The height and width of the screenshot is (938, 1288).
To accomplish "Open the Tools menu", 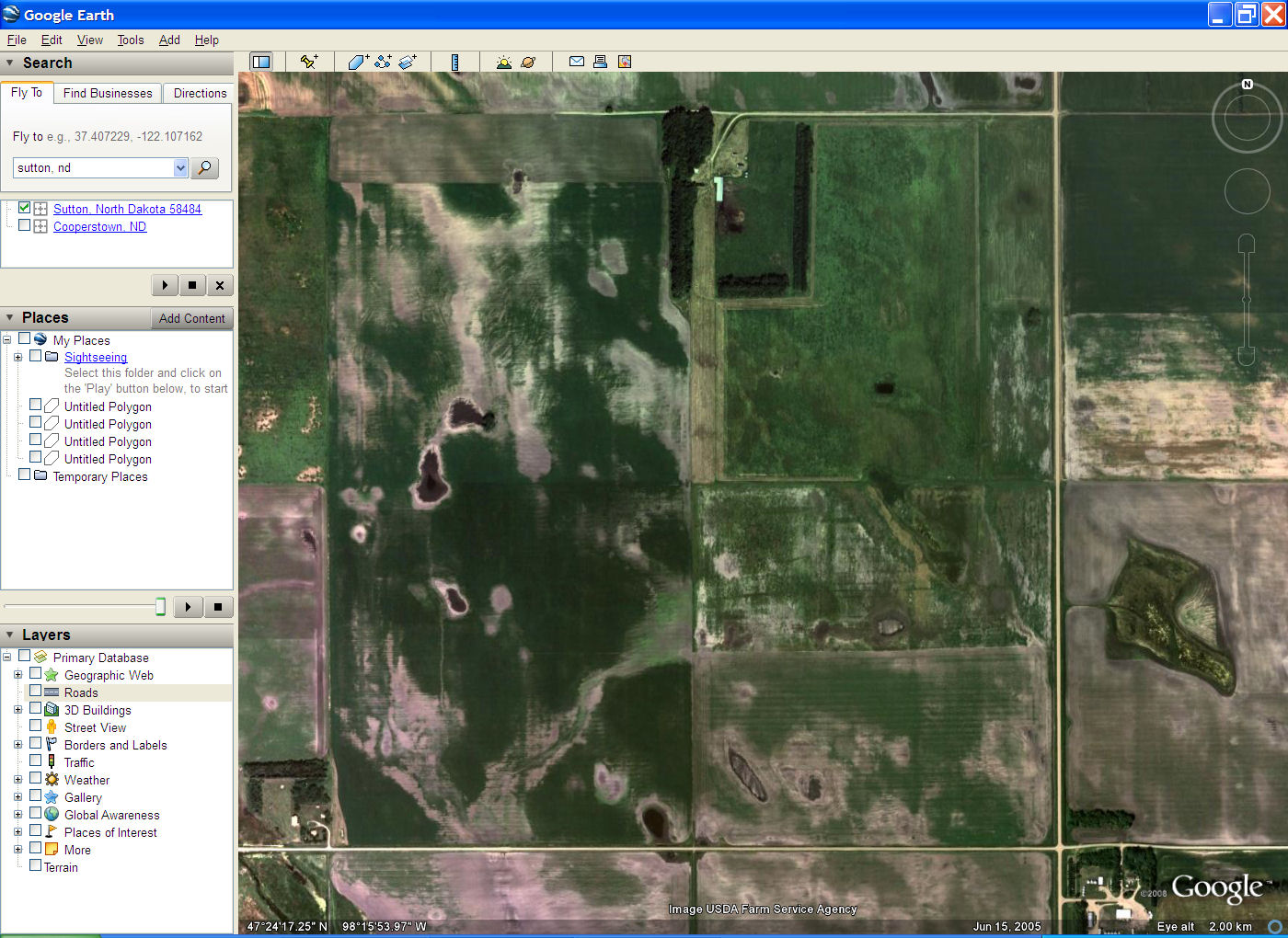I will tap(131, 40).
